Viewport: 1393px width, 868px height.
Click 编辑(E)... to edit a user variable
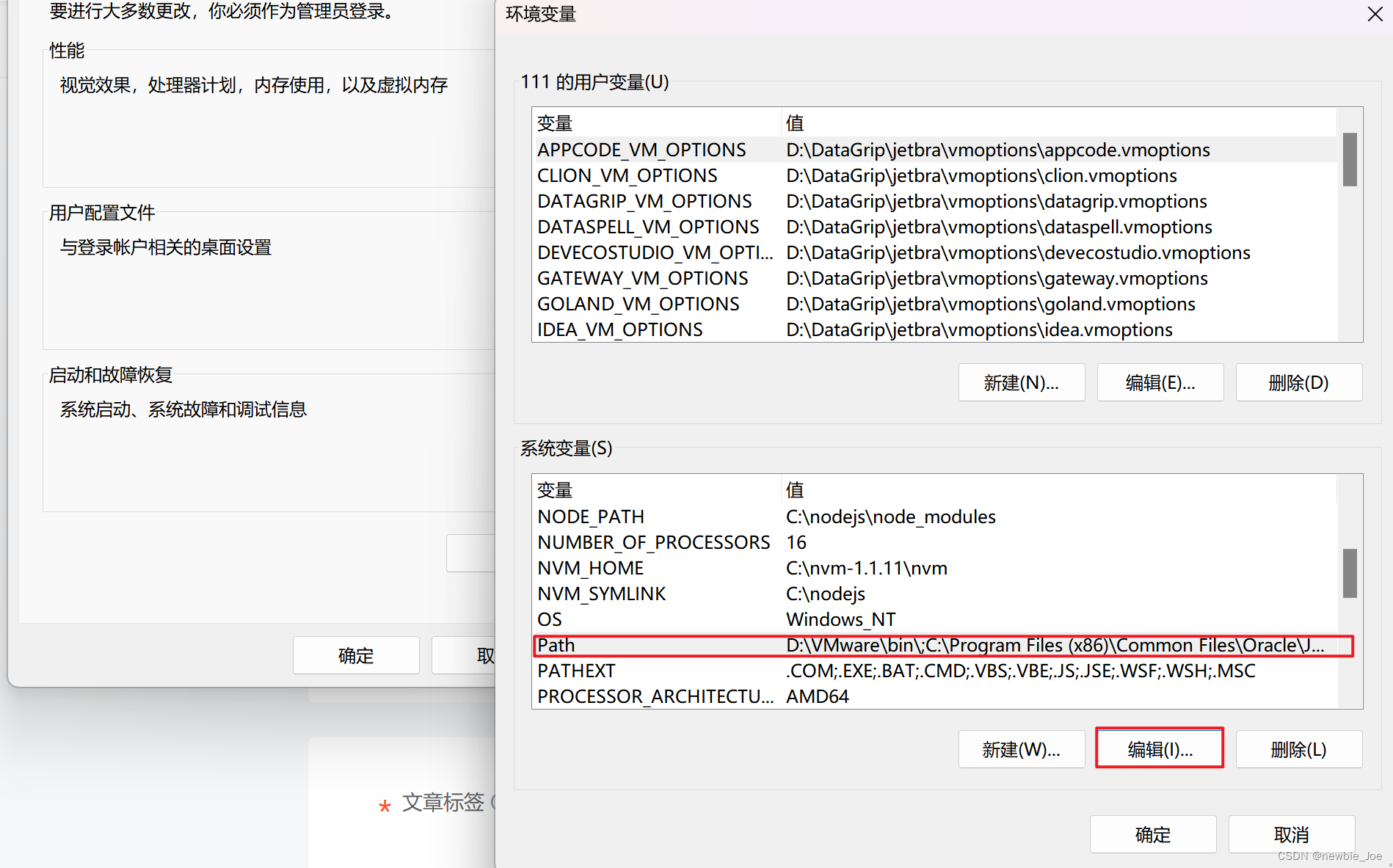(x=1159, y=382)
